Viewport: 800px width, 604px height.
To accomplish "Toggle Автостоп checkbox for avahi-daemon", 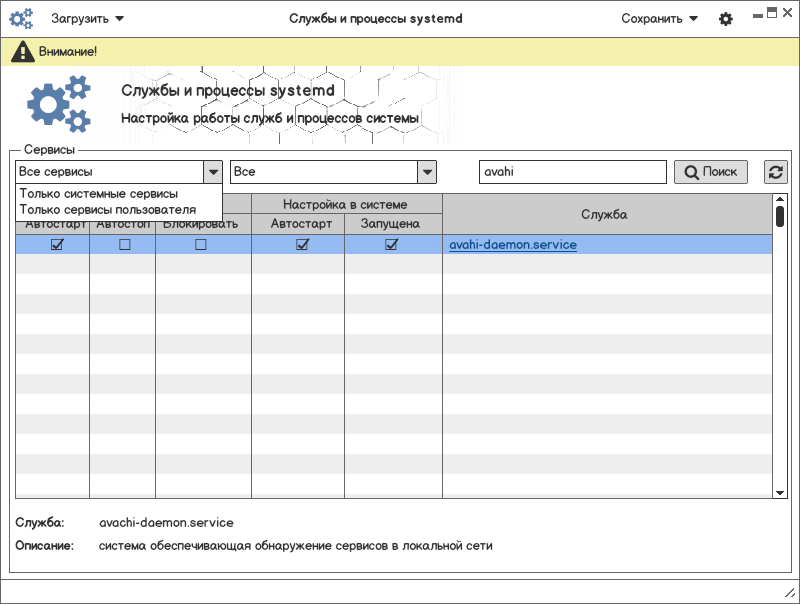I will coord(124,245).
